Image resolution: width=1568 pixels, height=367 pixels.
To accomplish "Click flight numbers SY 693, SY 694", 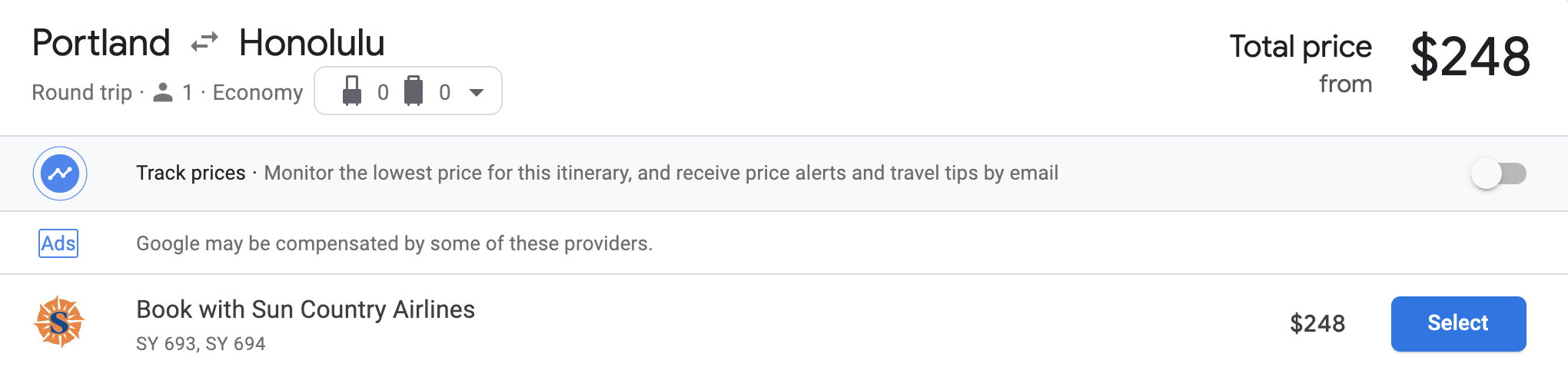I will 201,343.
